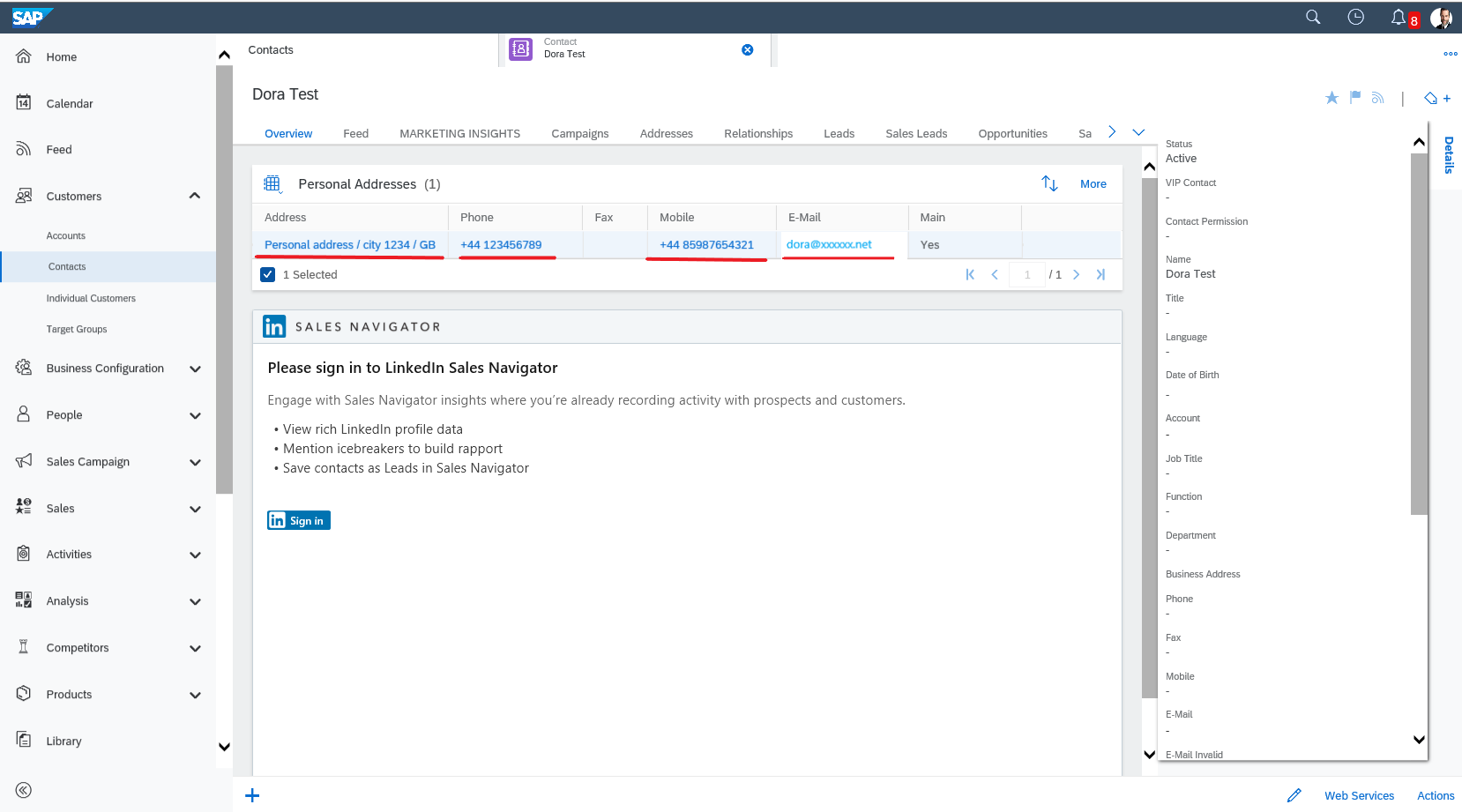1462x812 pixels.
Task: Collapse the Customers menu section
Action: [x=195, y=196]
